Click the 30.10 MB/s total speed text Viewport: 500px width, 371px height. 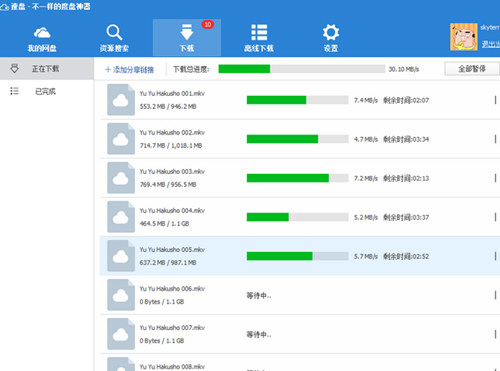404,69
